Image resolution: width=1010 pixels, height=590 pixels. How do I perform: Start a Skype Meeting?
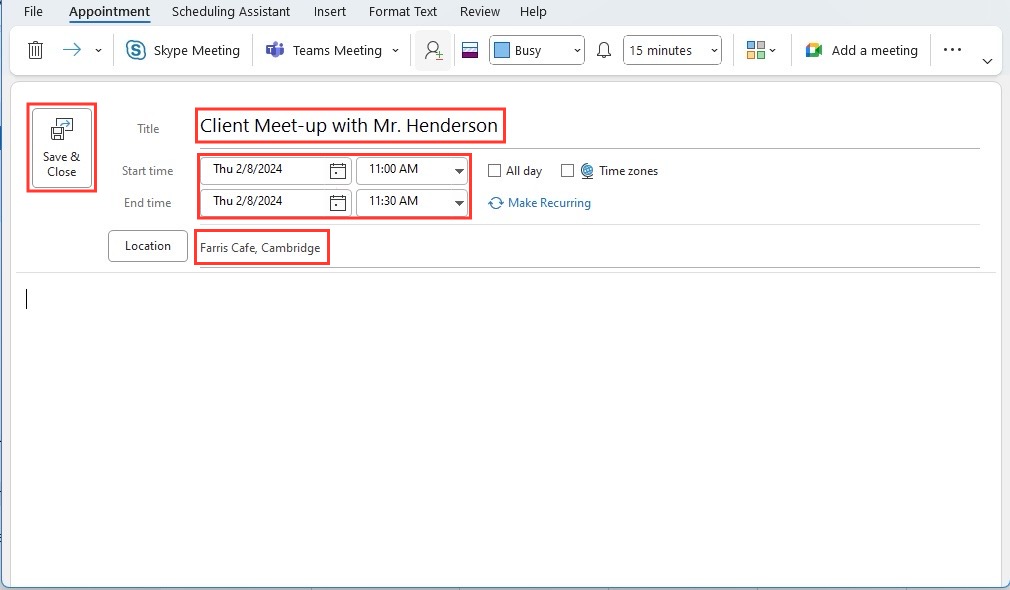[x=182, y=50]
